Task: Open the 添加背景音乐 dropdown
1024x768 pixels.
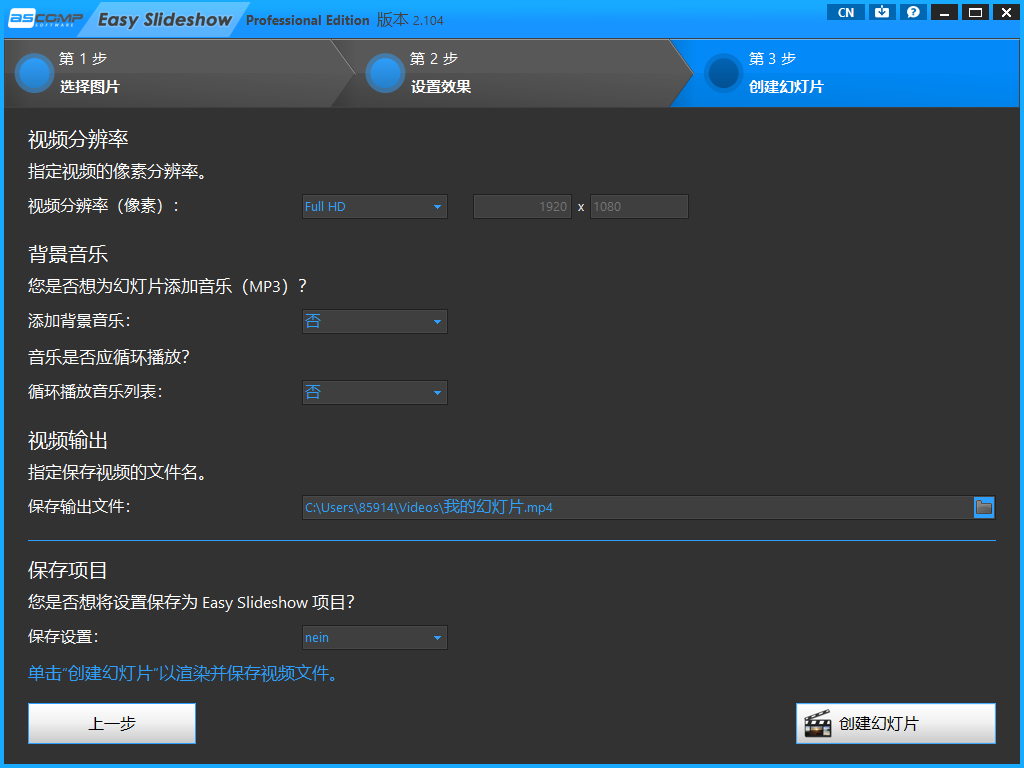Action: pos(375,321)
